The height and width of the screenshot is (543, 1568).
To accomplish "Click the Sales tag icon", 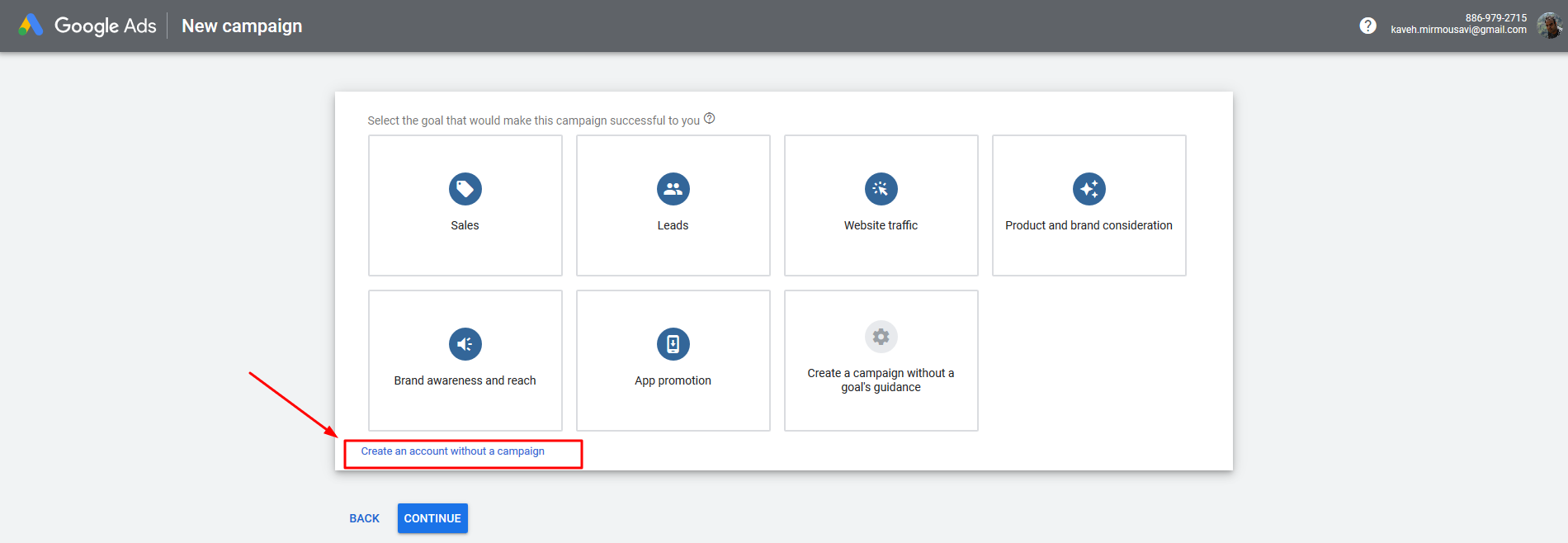I will coord(465,189).
